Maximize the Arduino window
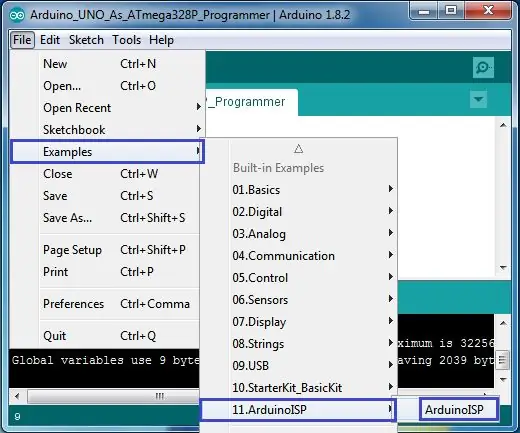 pos(451,11)
